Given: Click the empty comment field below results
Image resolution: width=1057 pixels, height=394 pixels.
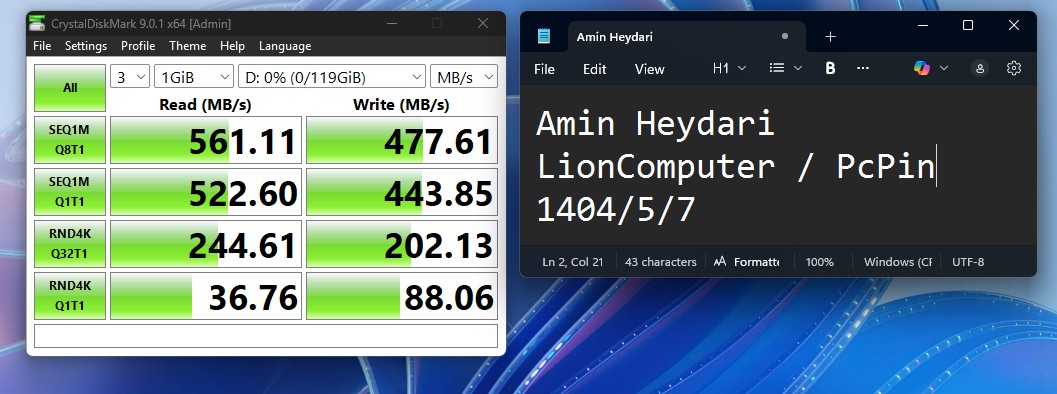Looking at the screenshot, I should click(266, 336).
